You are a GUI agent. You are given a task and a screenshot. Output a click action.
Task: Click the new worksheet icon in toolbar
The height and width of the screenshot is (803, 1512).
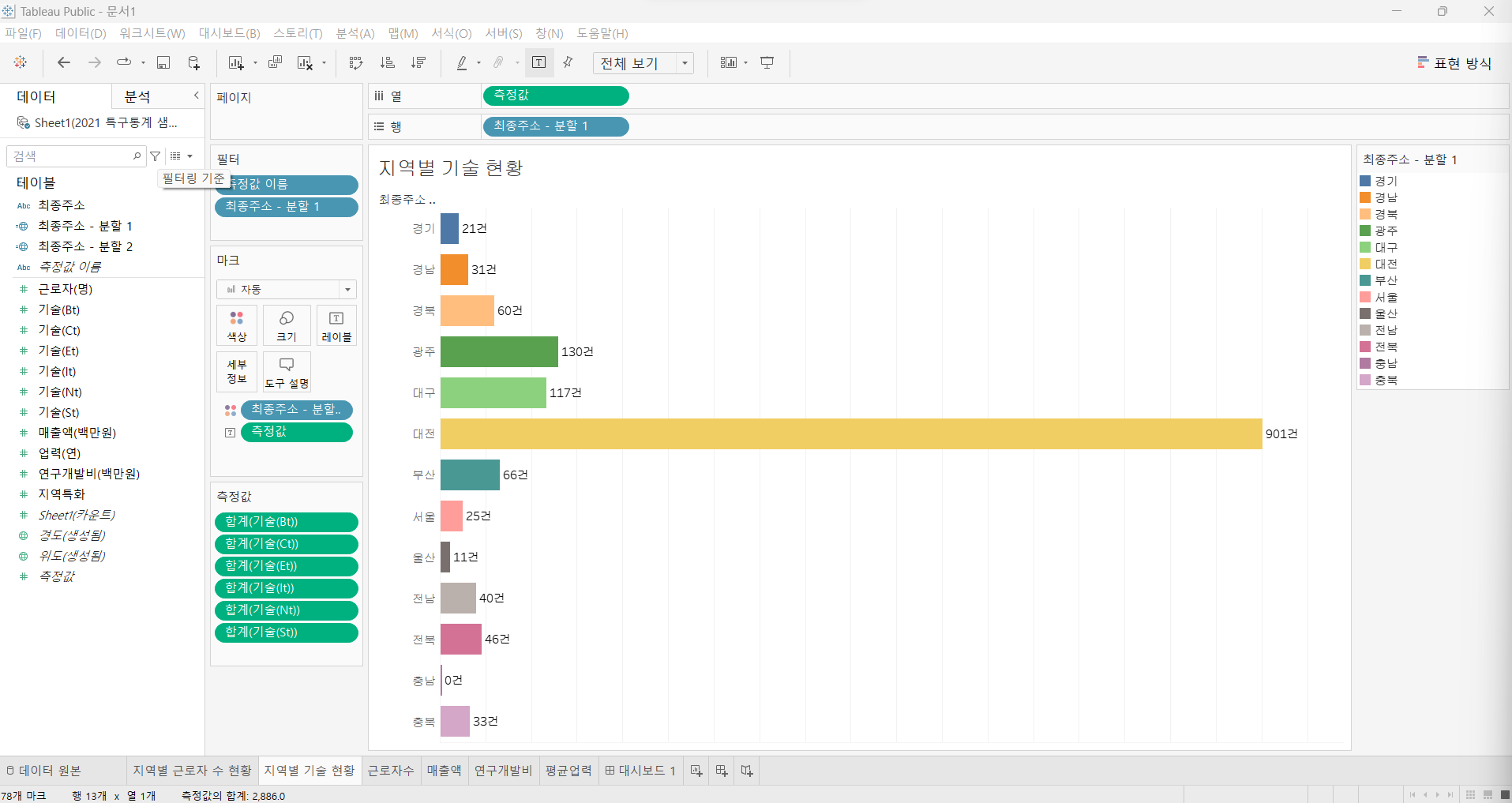pos(235,62)
